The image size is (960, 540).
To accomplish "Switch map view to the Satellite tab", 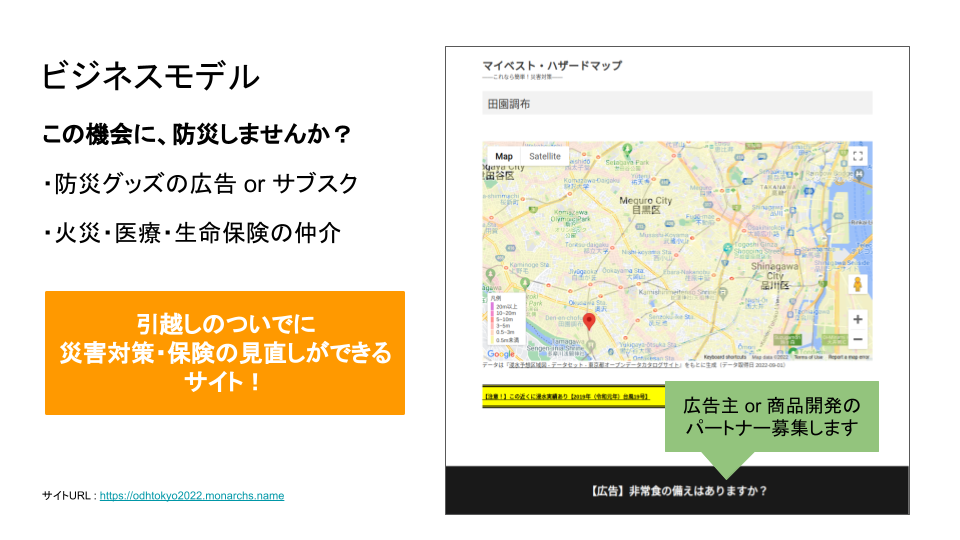I will click(x=545, y=156).
